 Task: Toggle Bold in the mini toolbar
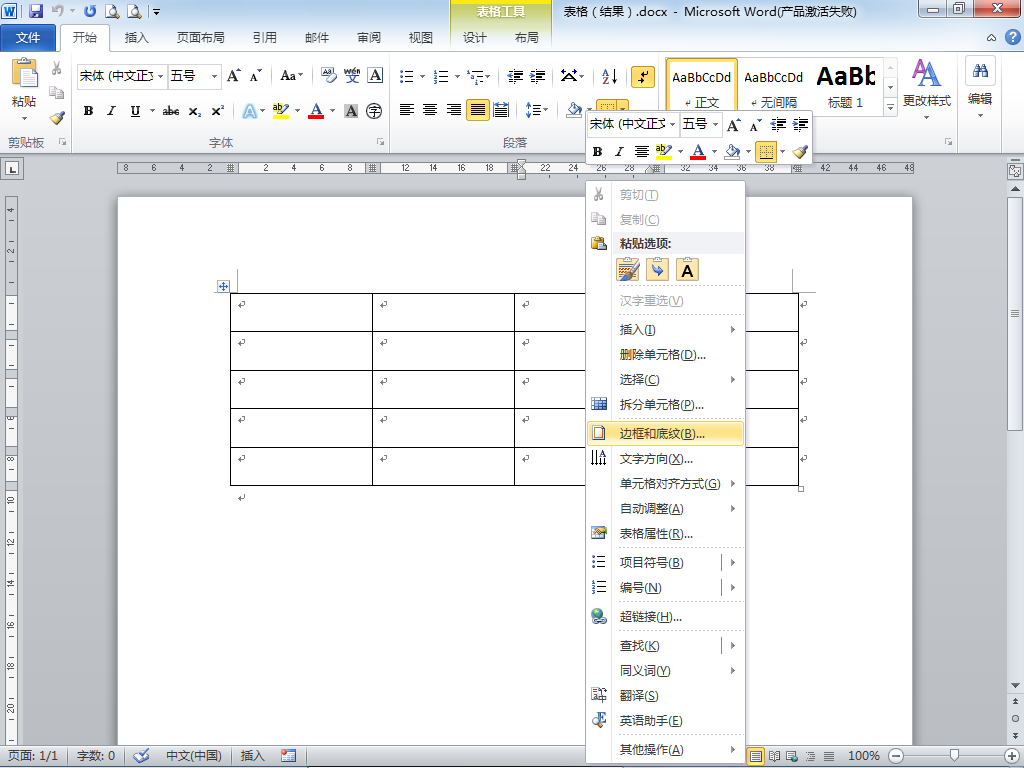click(598, 152)
